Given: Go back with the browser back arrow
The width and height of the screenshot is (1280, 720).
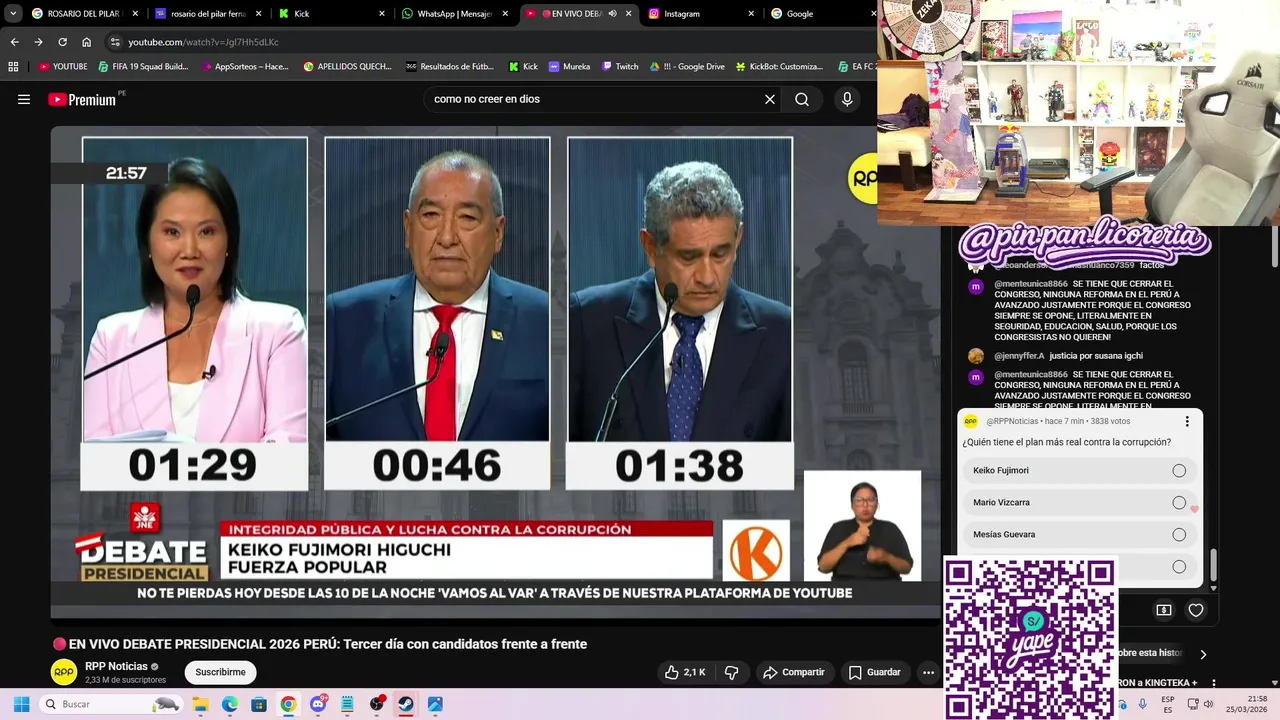Looking at the screenshot, I should [14, 42].
